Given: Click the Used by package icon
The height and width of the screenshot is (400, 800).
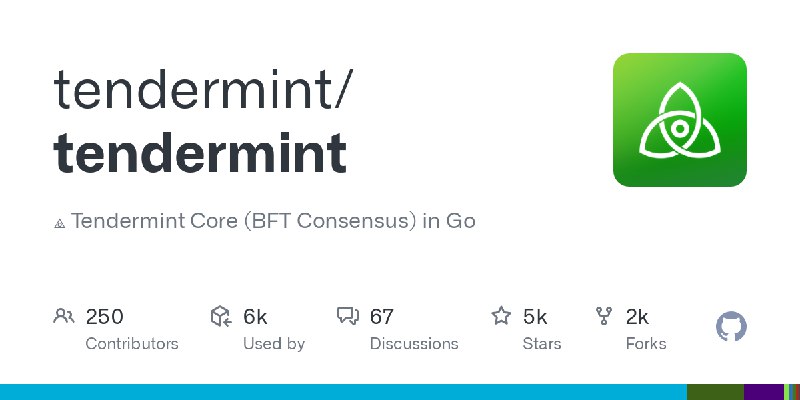Looking at the screenshot, I should click(x=221, y=317).
